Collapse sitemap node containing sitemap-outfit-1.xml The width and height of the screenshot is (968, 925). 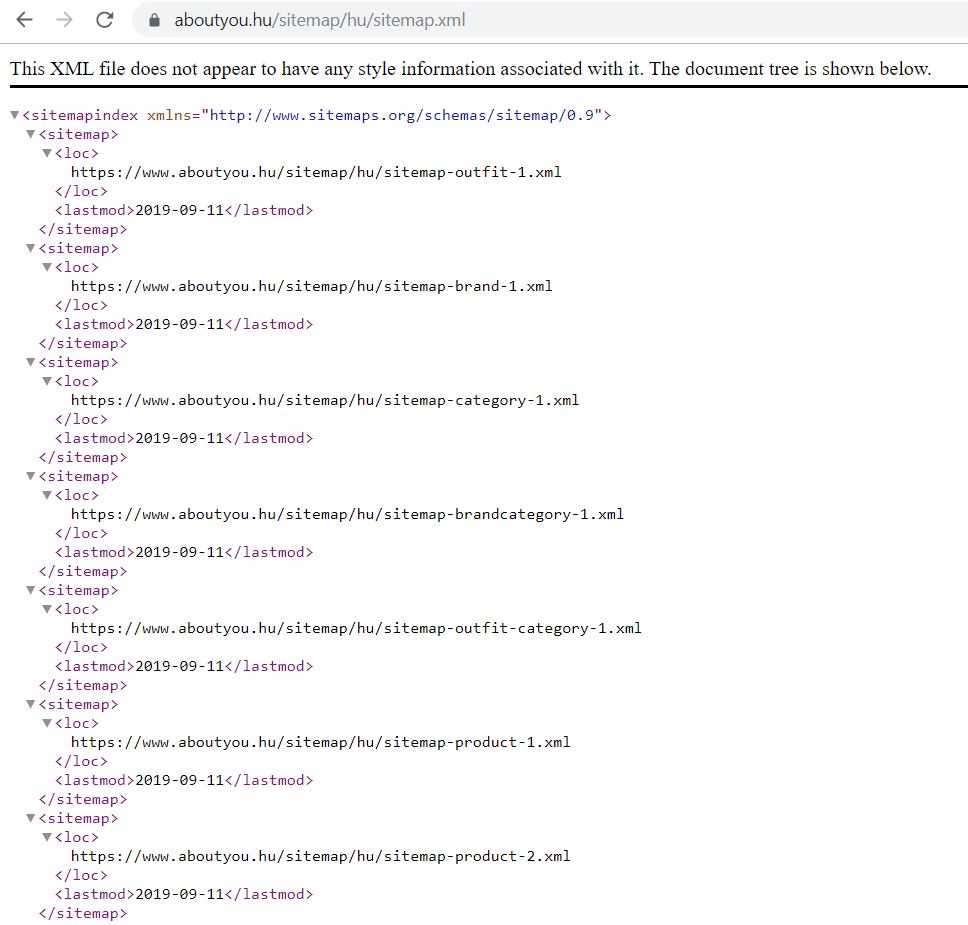(x=30, y=134)
